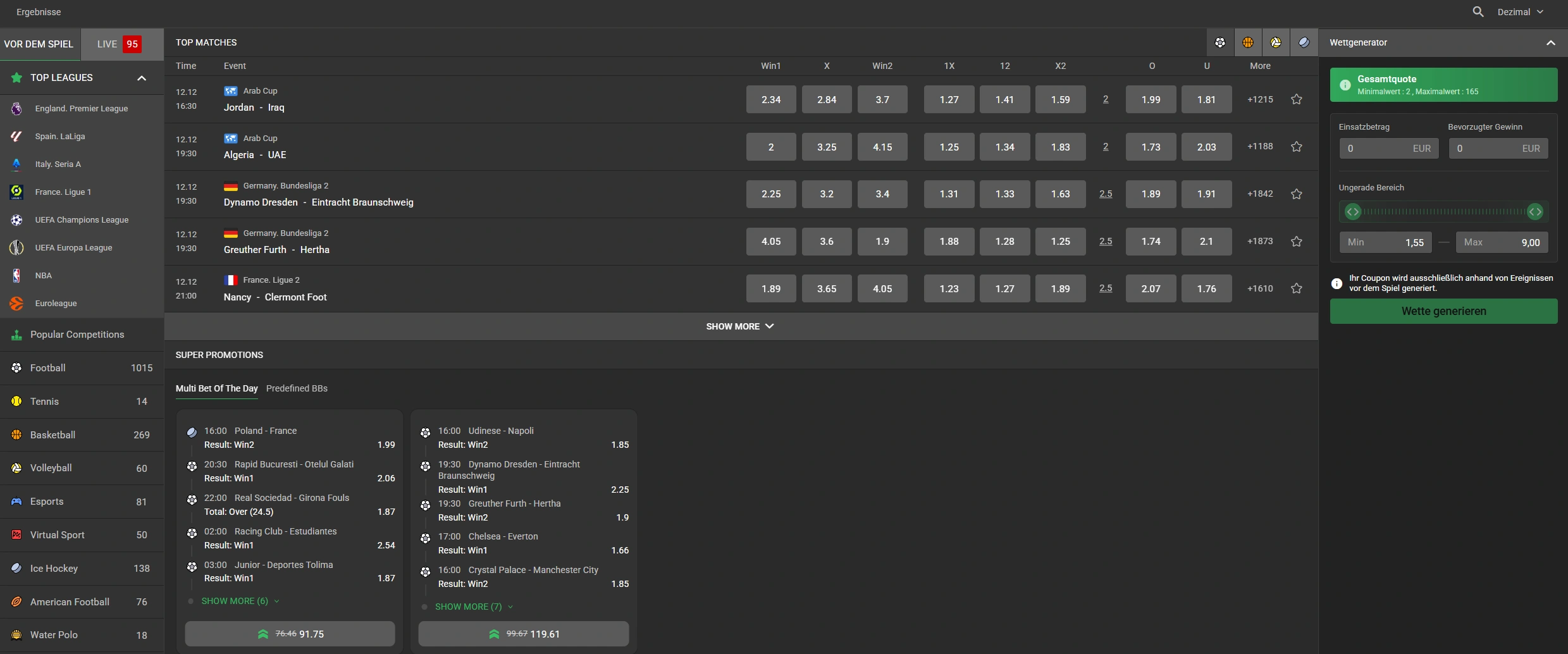The width and height of the screenshot is (1568, 654).
Task: Open total line 2.5 for Nancy - Clermont Foot
Action: 1106,288
